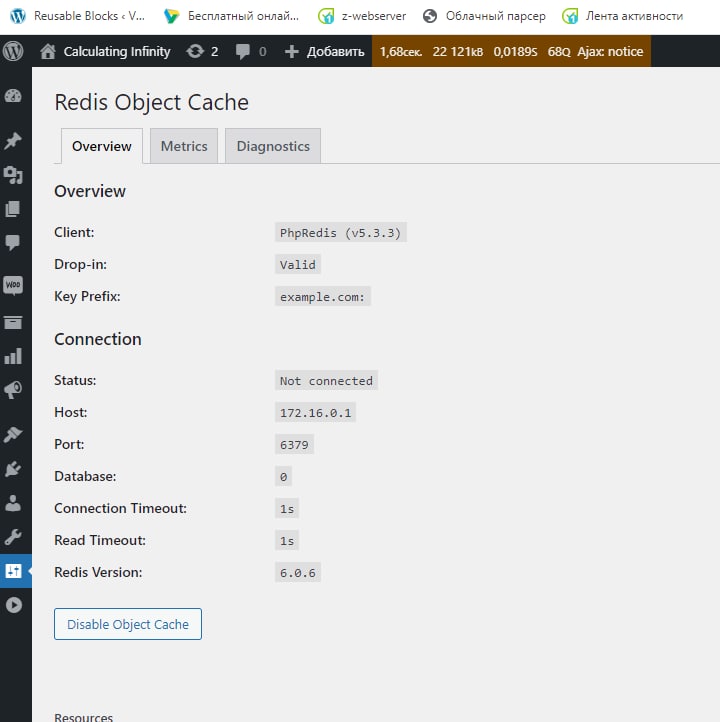
Task: Open Media library sidebar icon
Action: [13, 175]
